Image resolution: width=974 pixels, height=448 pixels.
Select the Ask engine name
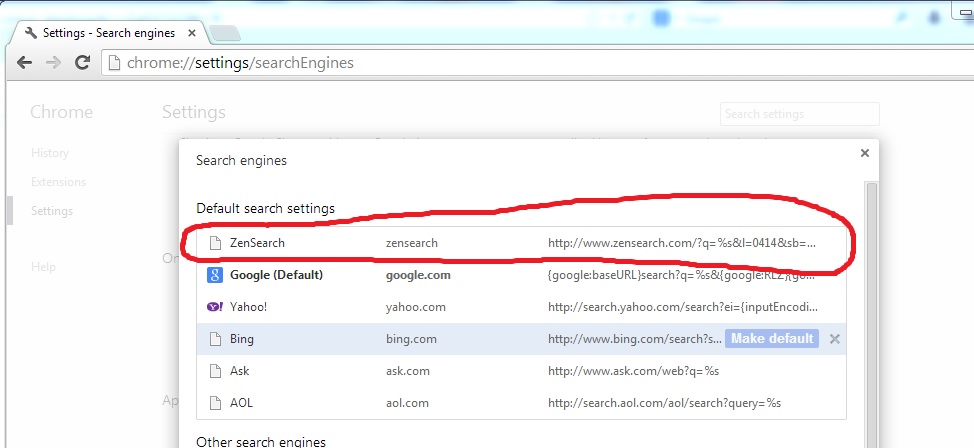click(239, 371)
